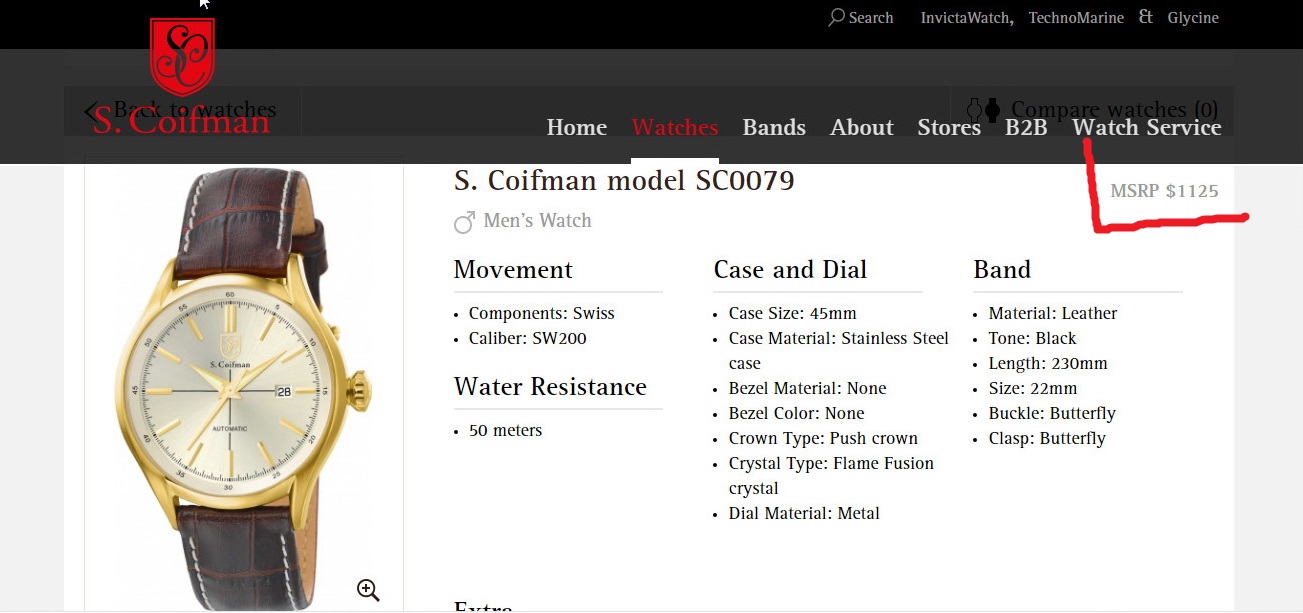Zoom the watch image with magnifier icon
Viewport: 1303px width, 613px height.
pyautogui.click(x=368, y=590)
